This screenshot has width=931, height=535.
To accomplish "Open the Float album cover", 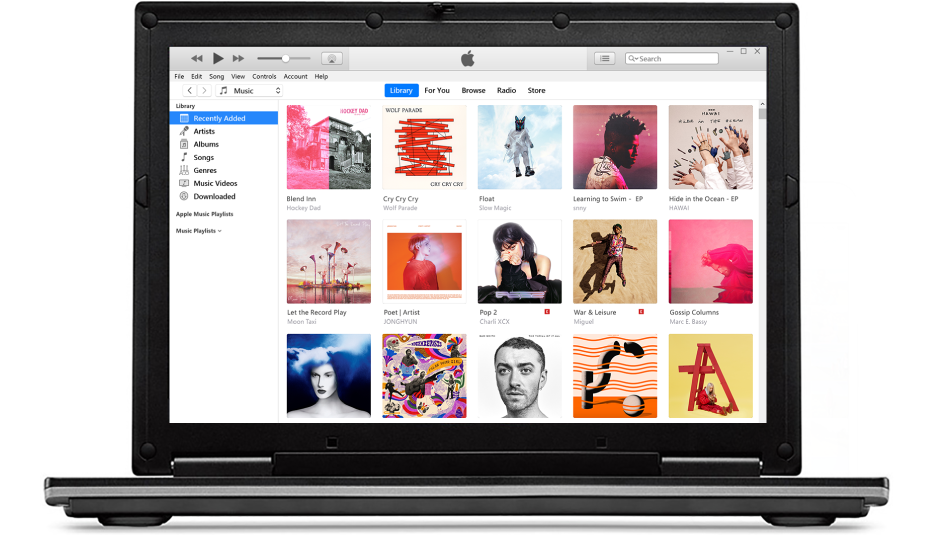I will (x=520, y=147).
